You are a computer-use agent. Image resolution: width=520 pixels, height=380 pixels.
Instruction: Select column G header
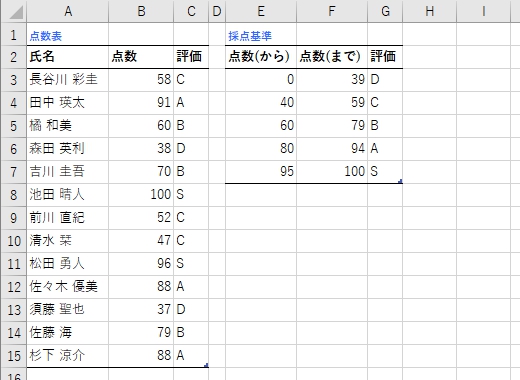coord(385,12)
